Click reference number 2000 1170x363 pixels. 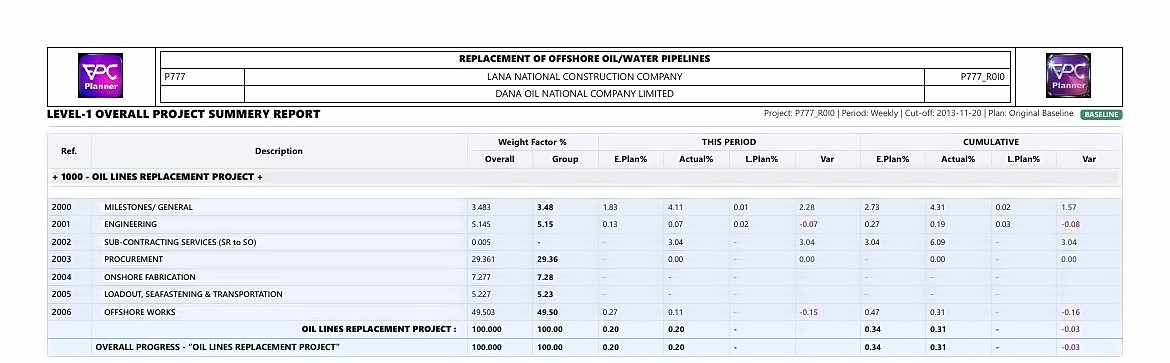(61, 207)
